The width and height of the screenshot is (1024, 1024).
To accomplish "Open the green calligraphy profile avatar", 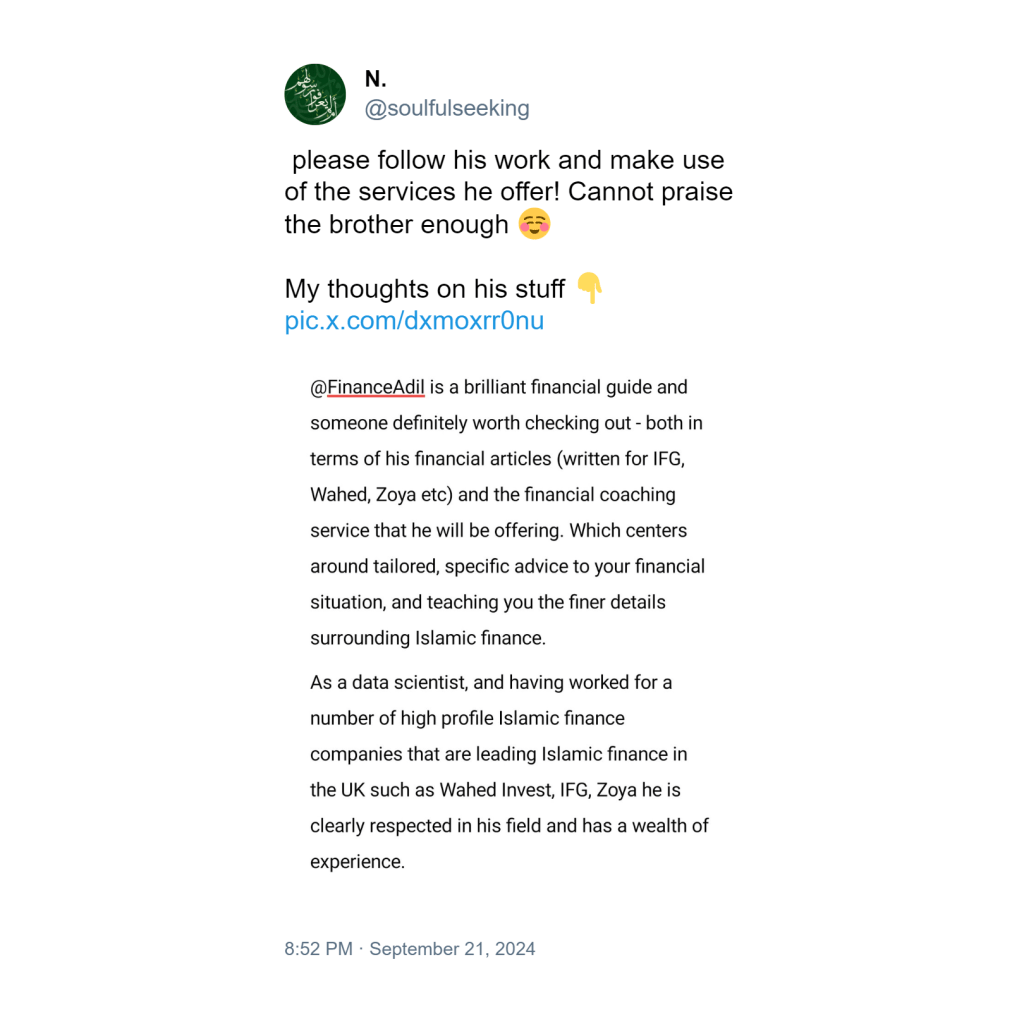I will point(315,94).
